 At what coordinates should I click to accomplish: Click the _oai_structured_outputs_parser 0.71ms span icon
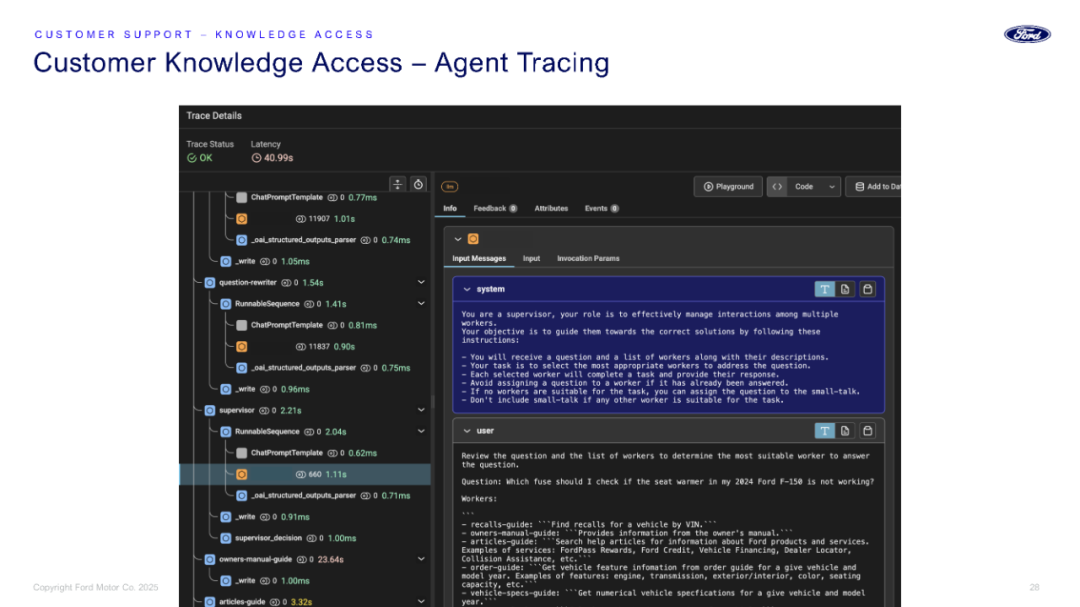click(242, 496)
